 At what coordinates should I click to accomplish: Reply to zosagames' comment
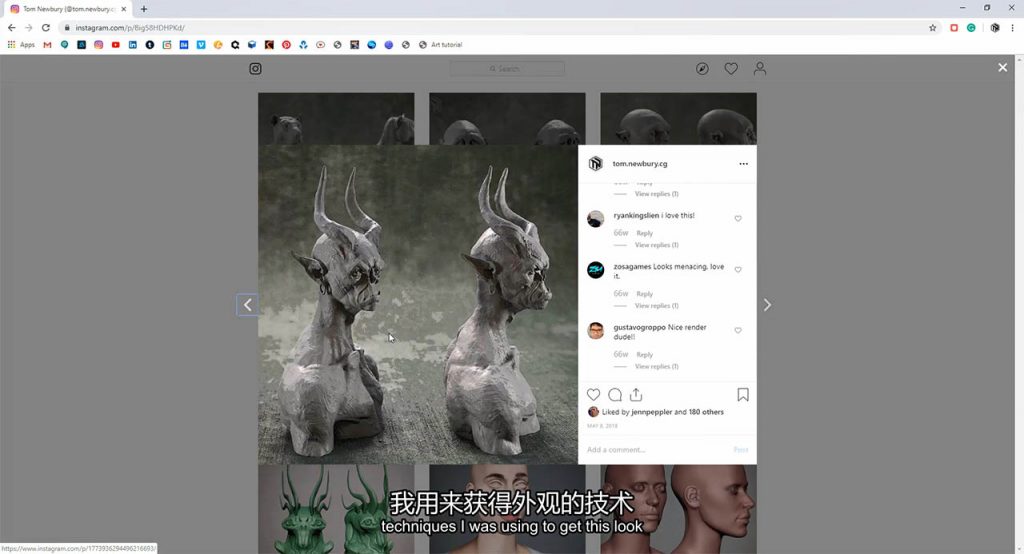coord(645,294)
